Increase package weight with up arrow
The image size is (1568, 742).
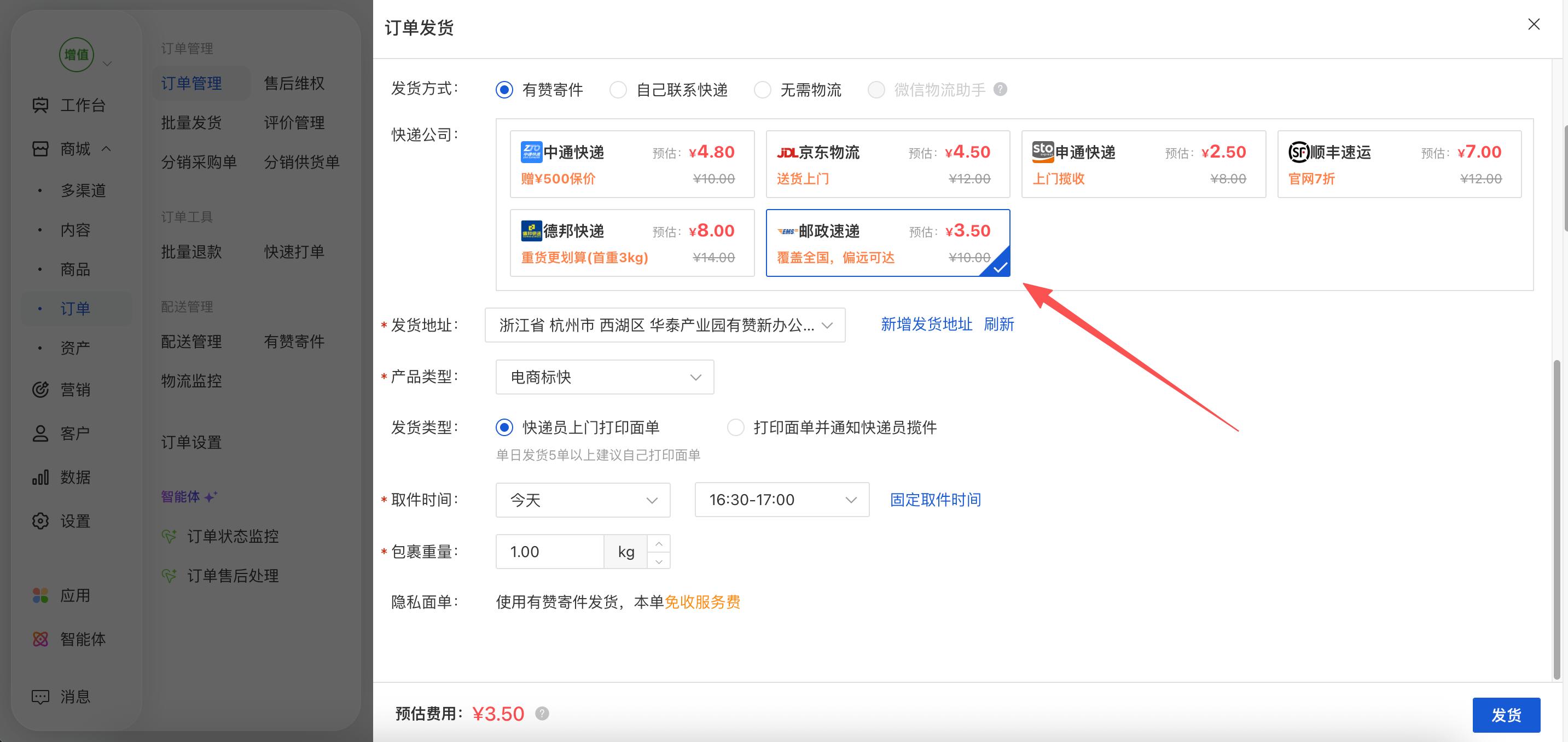[659, 543]
